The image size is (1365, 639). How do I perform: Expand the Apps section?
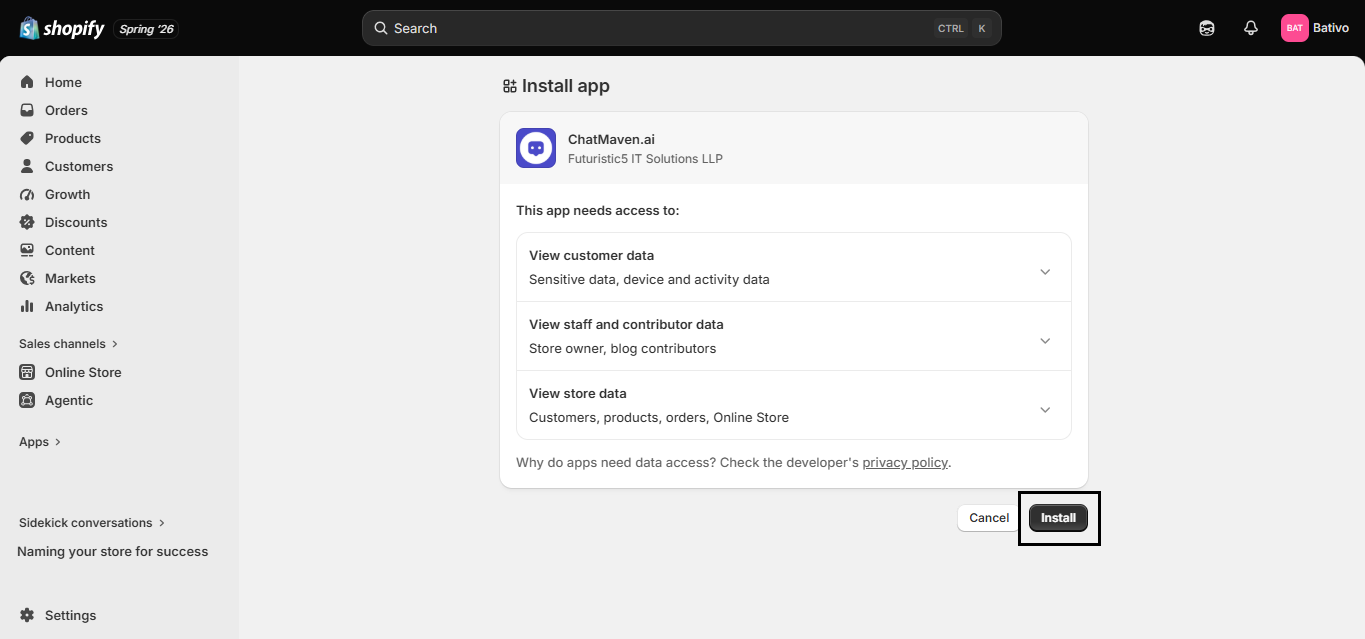[x=40, y=441]
